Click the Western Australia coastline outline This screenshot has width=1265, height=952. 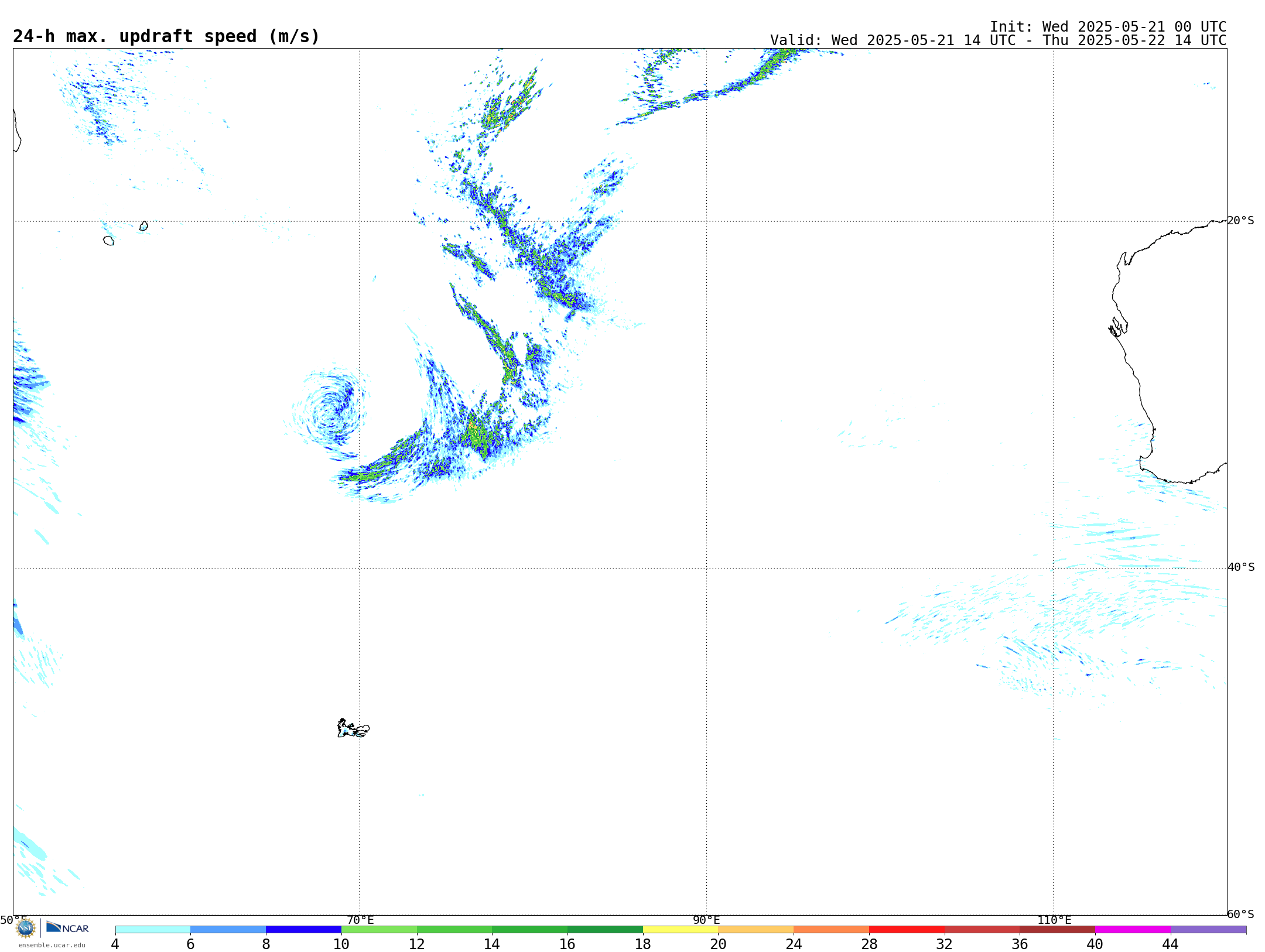click(x=1168, y=351)
